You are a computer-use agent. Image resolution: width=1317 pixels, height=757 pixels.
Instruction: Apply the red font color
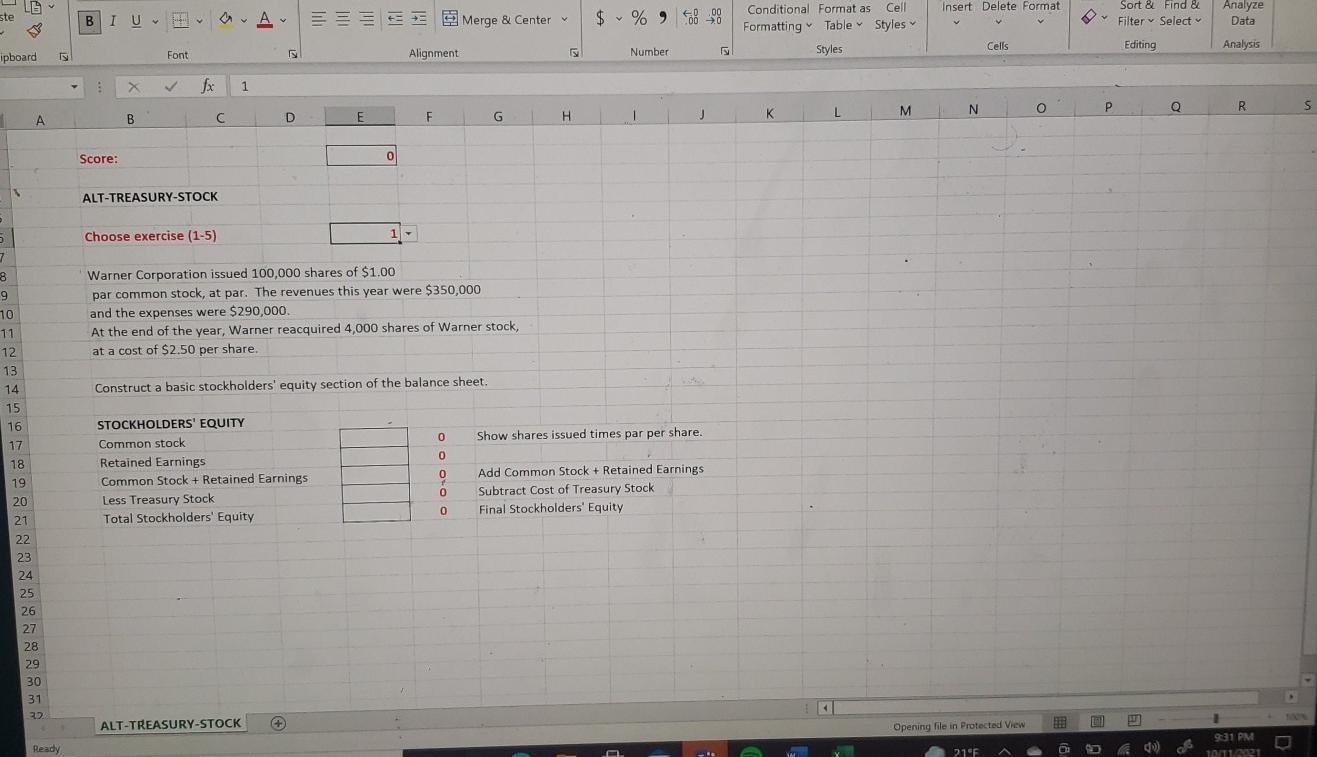[x=263, y=20]
